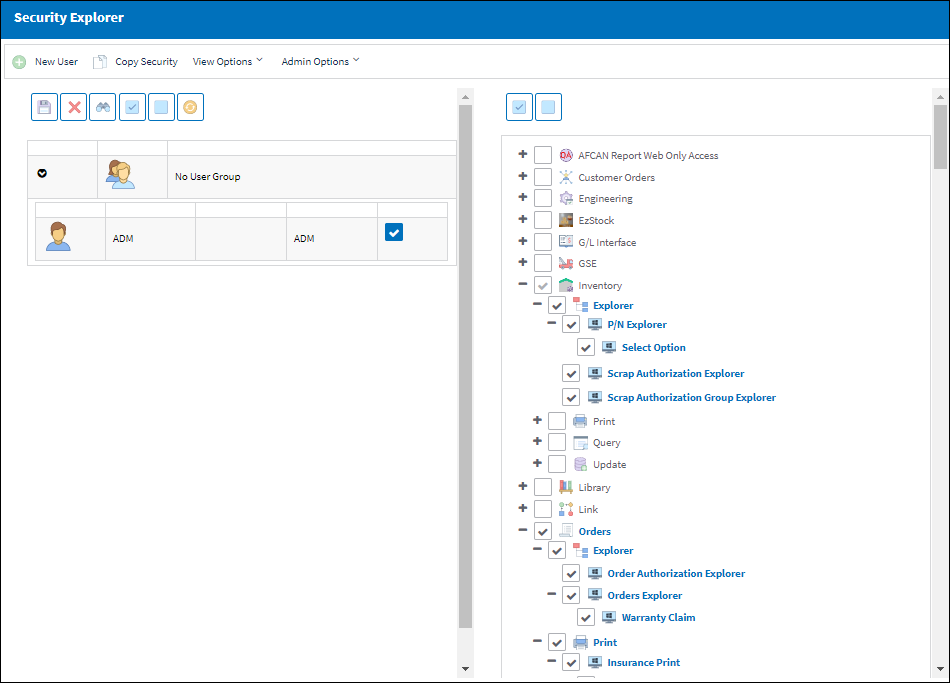Click the binoculars find icon
The height and width of the screenshot is (683, 950).
(103, 107)
